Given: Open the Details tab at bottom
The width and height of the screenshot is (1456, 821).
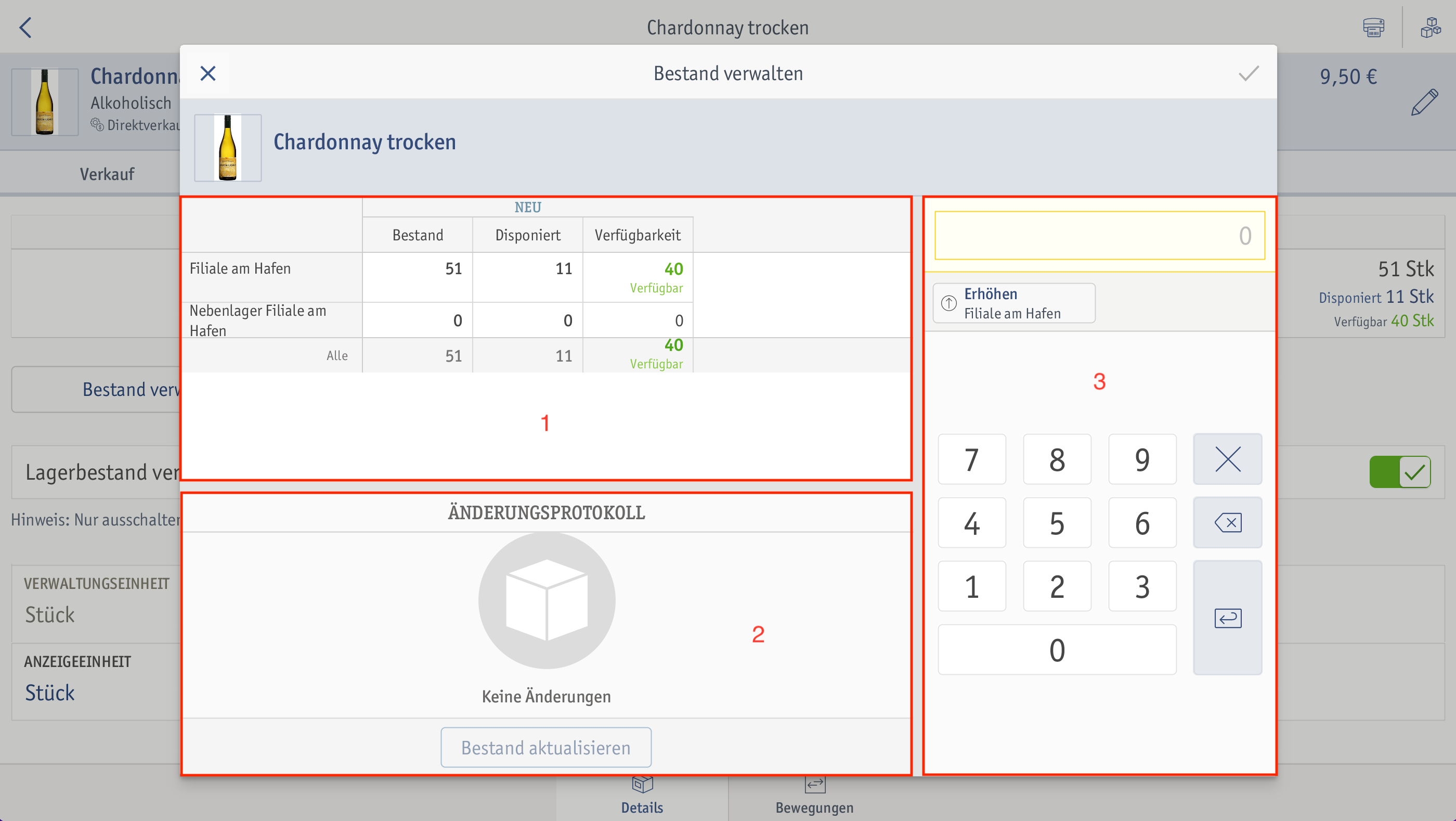Looking at the screenshot, I should [642, 797].
